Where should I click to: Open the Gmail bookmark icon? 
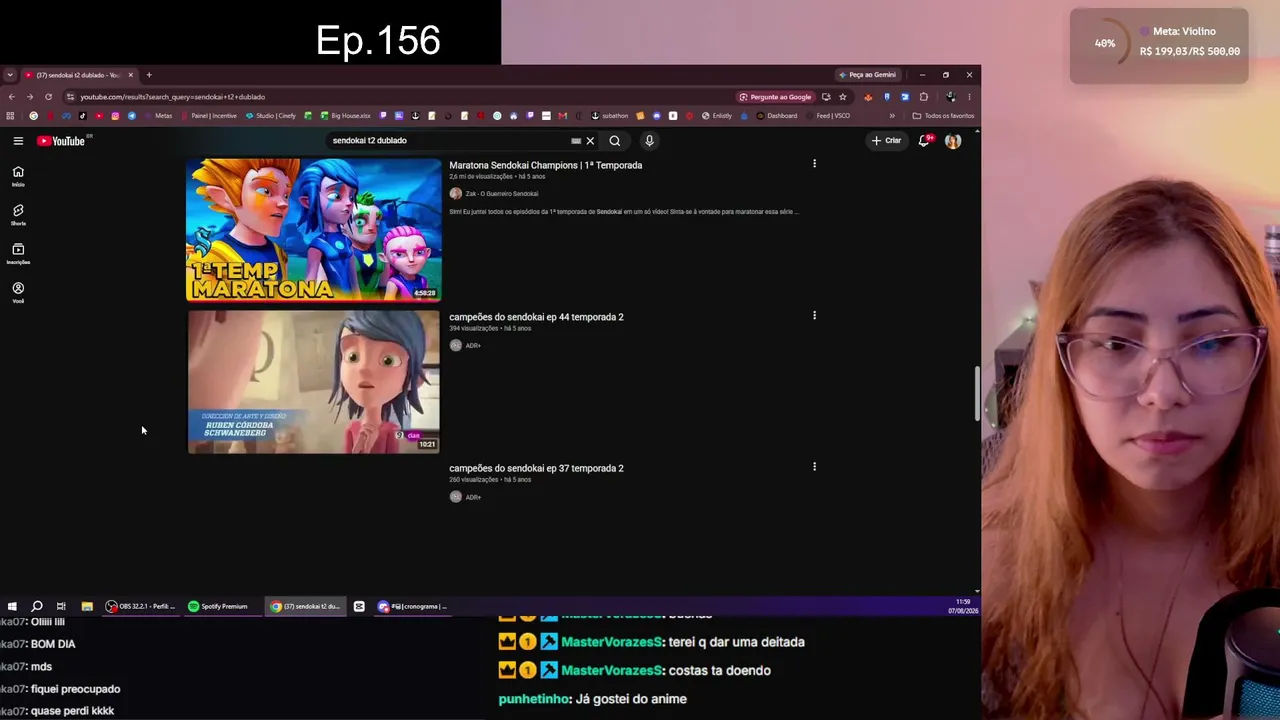(563, 116)
